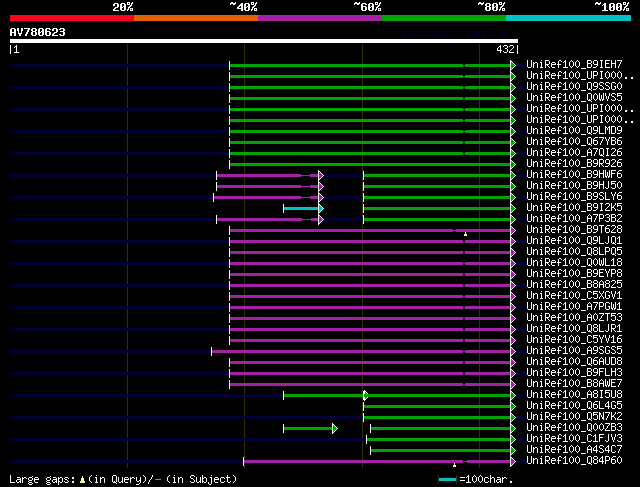Open the UniRef100_B9R926 hit label
Screen dimensions: 640x487
(574, 164)
